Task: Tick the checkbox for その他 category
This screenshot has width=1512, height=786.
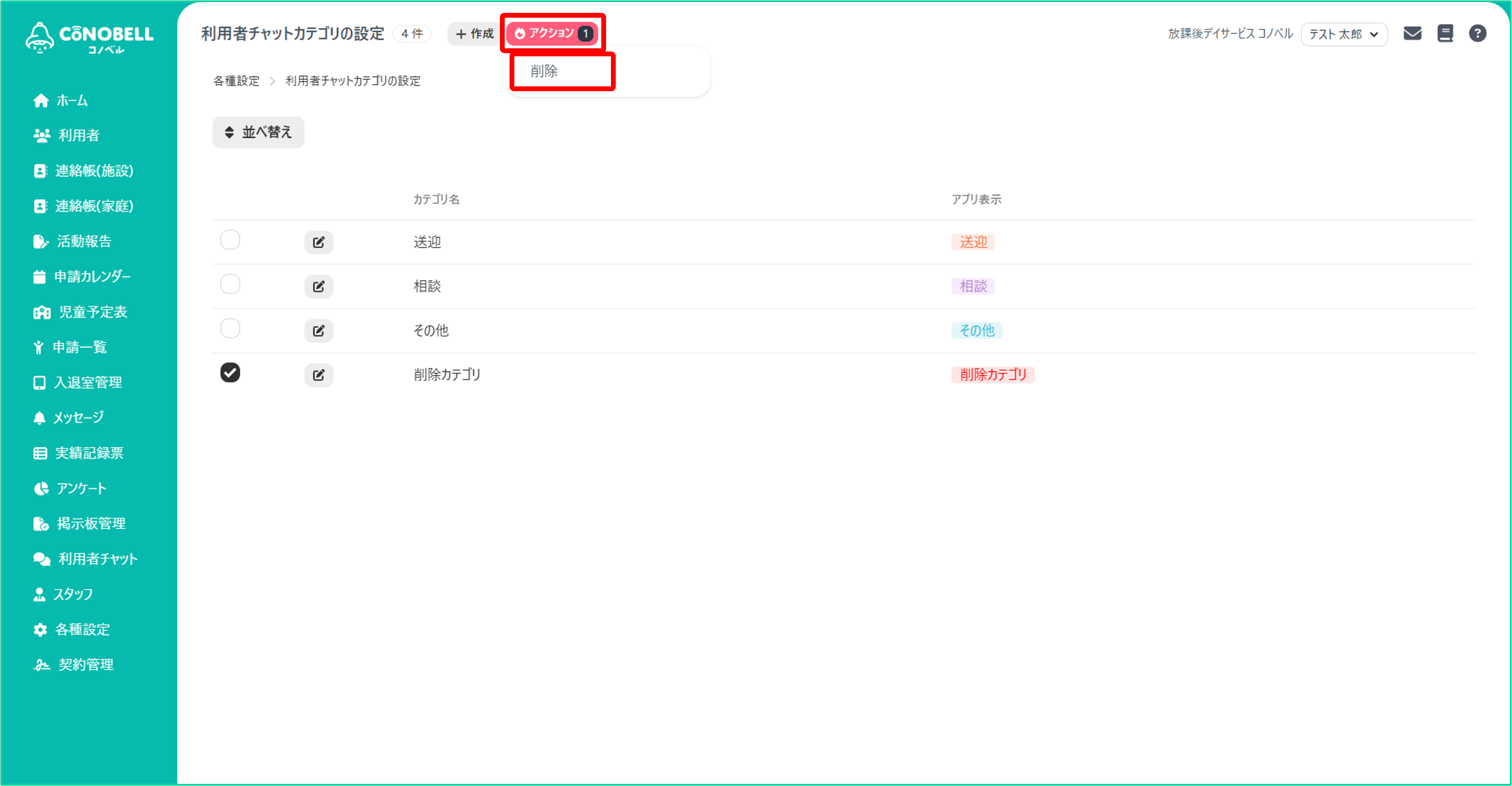Action: point(230,328)
